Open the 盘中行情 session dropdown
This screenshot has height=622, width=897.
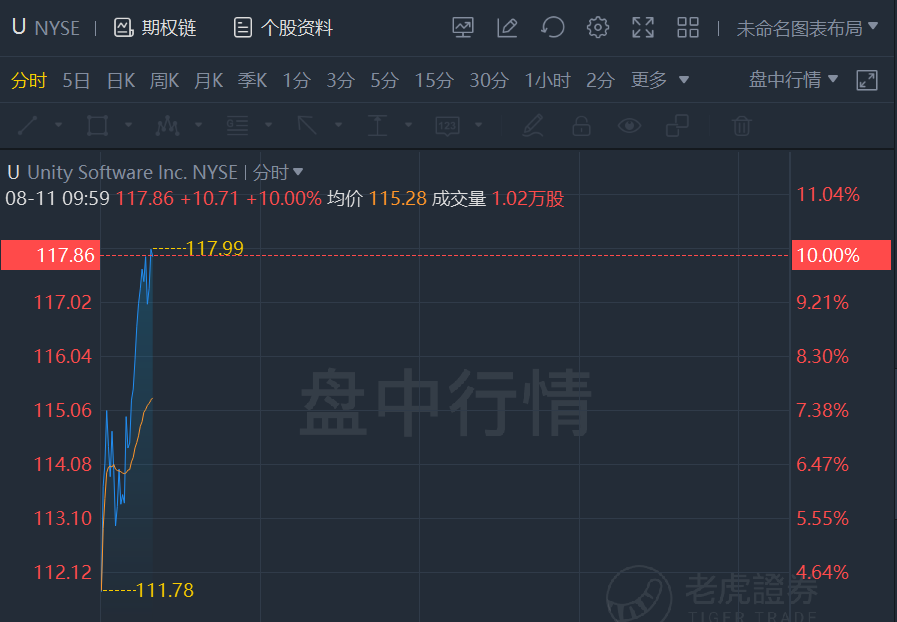[x=793, y=80]
